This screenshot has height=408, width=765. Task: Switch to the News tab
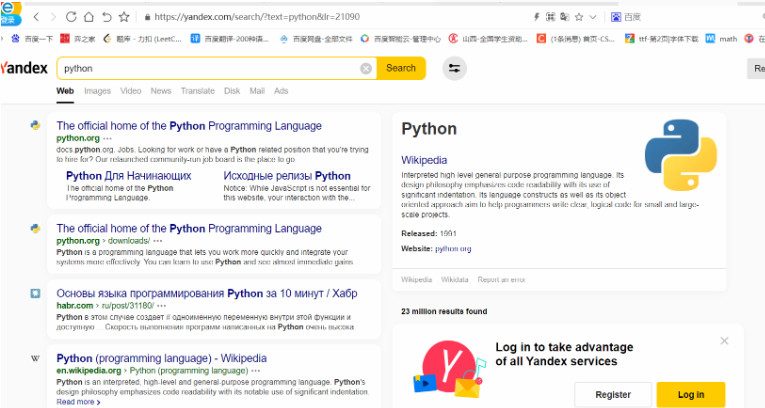point(161,91)
